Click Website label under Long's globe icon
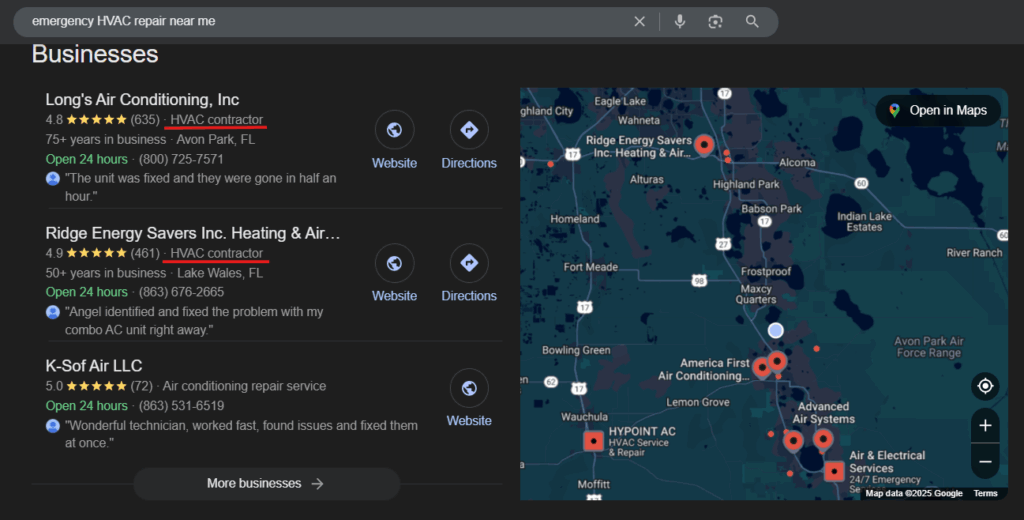Screen dimensions: 1024x520 pyautogui.click(x=394, y=163)
